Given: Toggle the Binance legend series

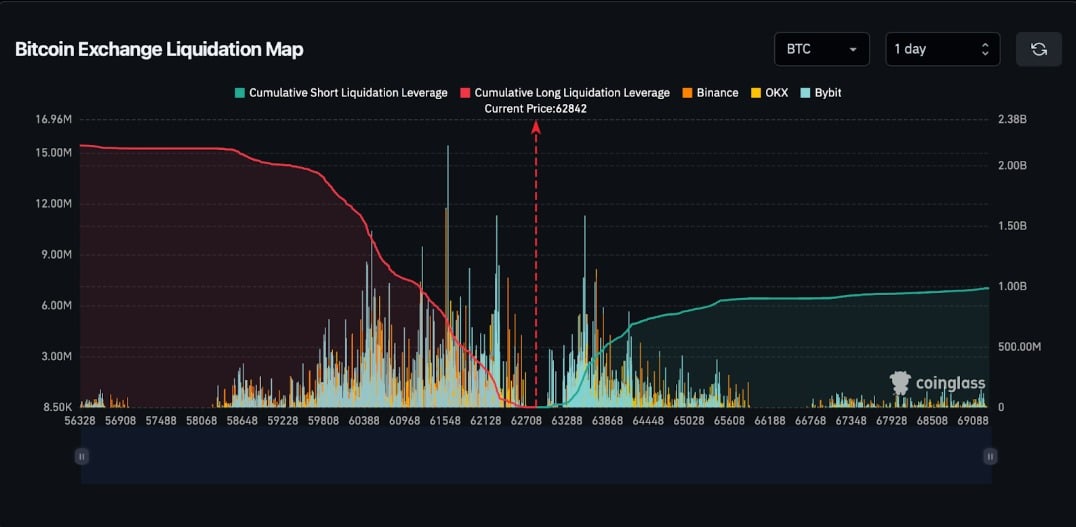Looking at the screenshot, I should 710,93.
